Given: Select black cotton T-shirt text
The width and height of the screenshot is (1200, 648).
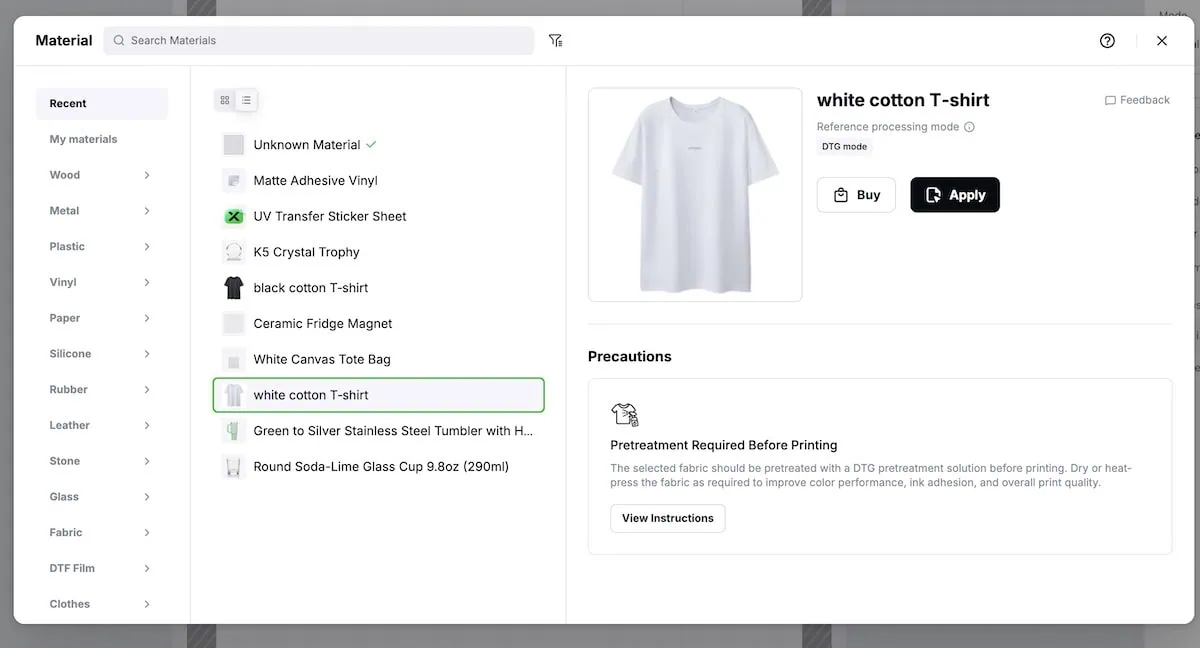Looking at the screenshot, I should (311, 288).
